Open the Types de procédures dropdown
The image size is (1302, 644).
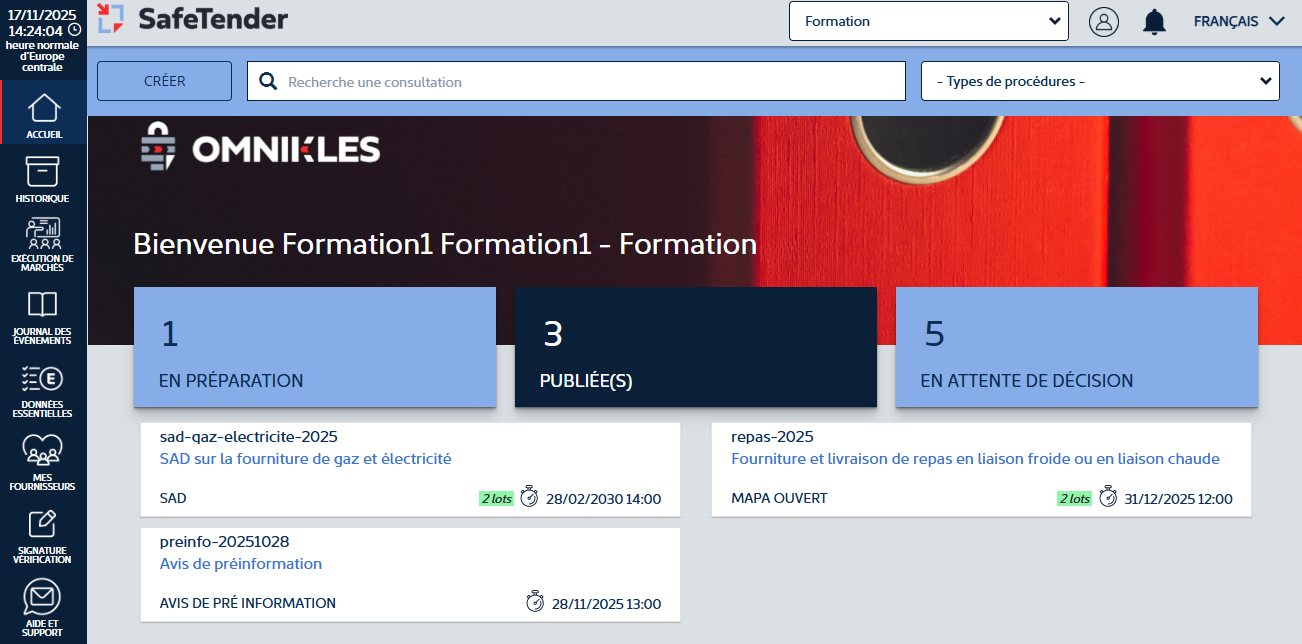point(1099,81)
